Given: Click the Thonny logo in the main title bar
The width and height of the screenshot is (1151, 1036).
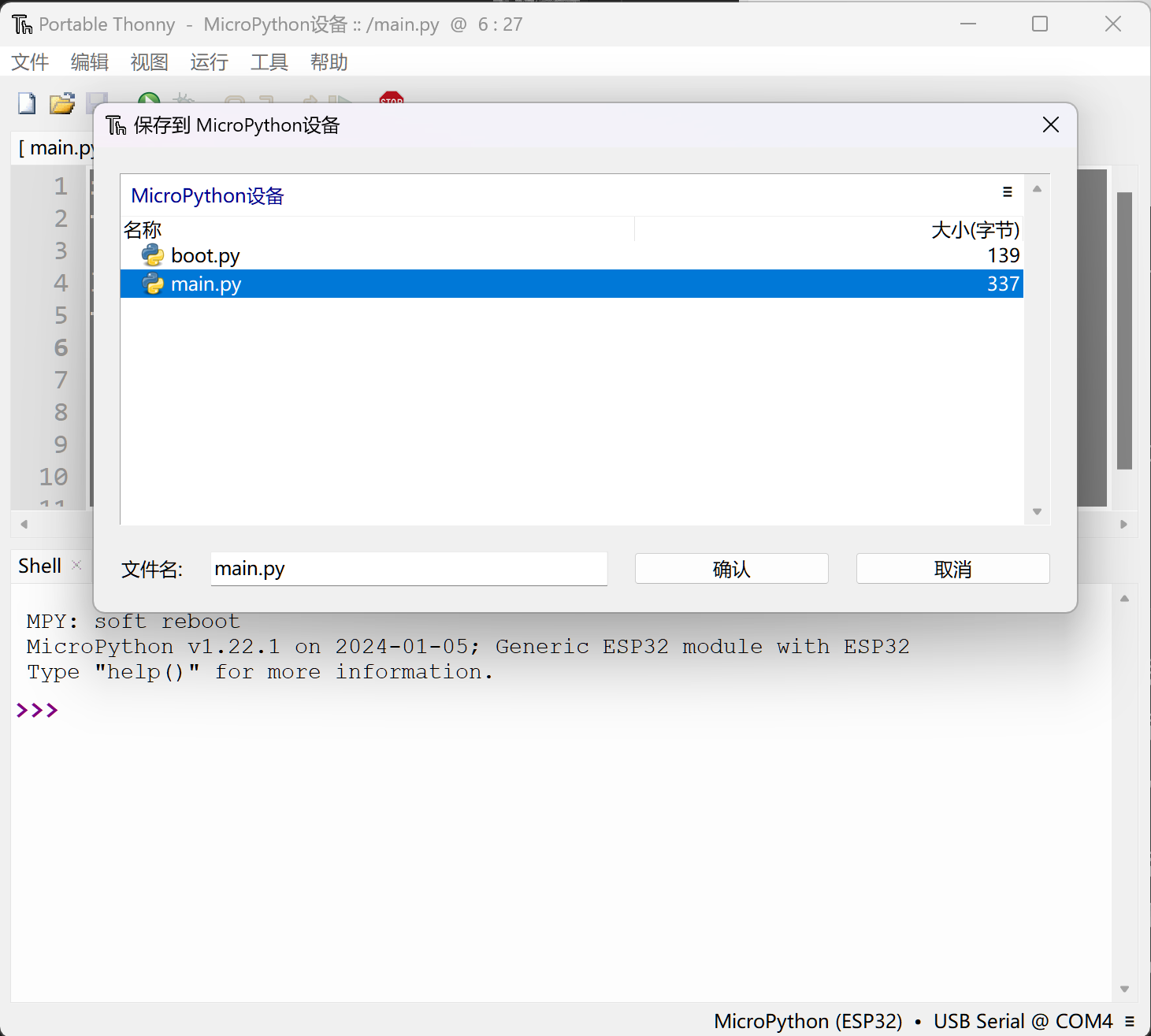Looking at the screenshot, I should tap(22, 24).
